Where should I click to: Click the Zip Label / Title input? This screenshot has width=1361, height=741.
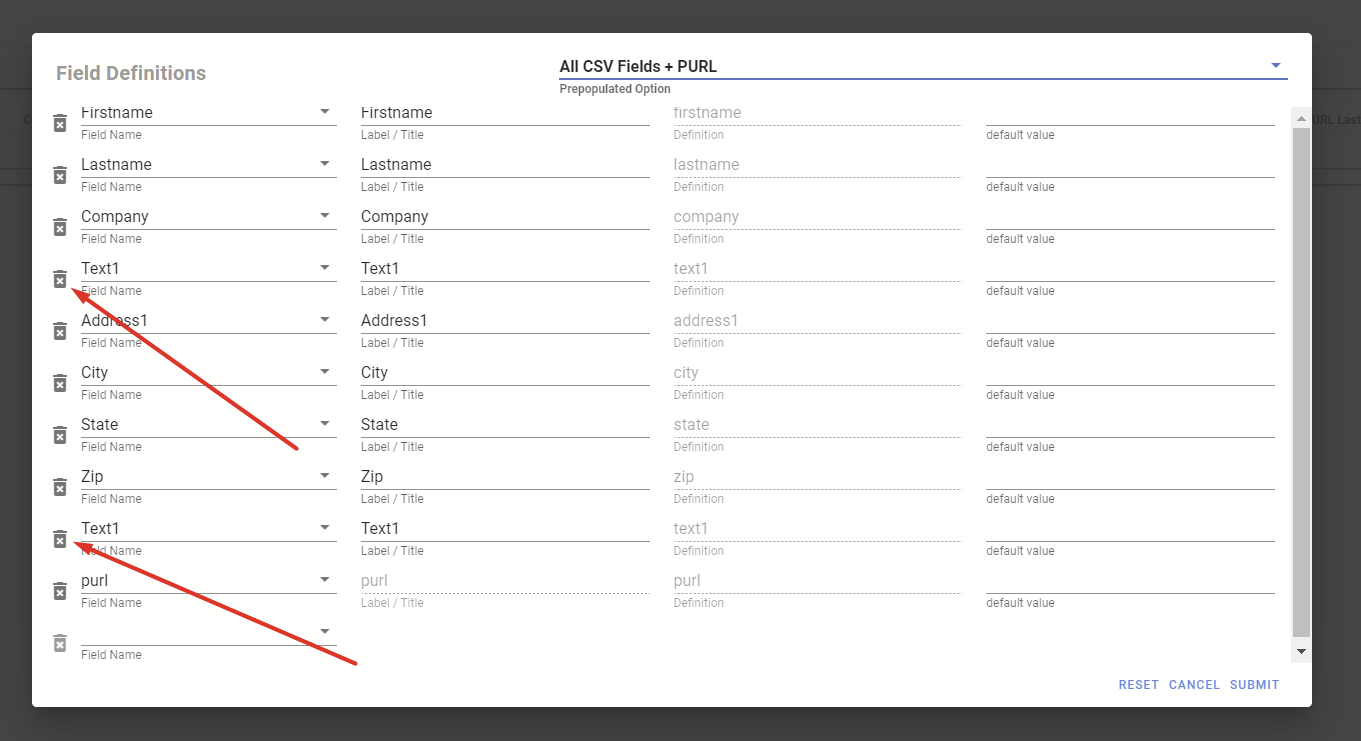[505, 477]
